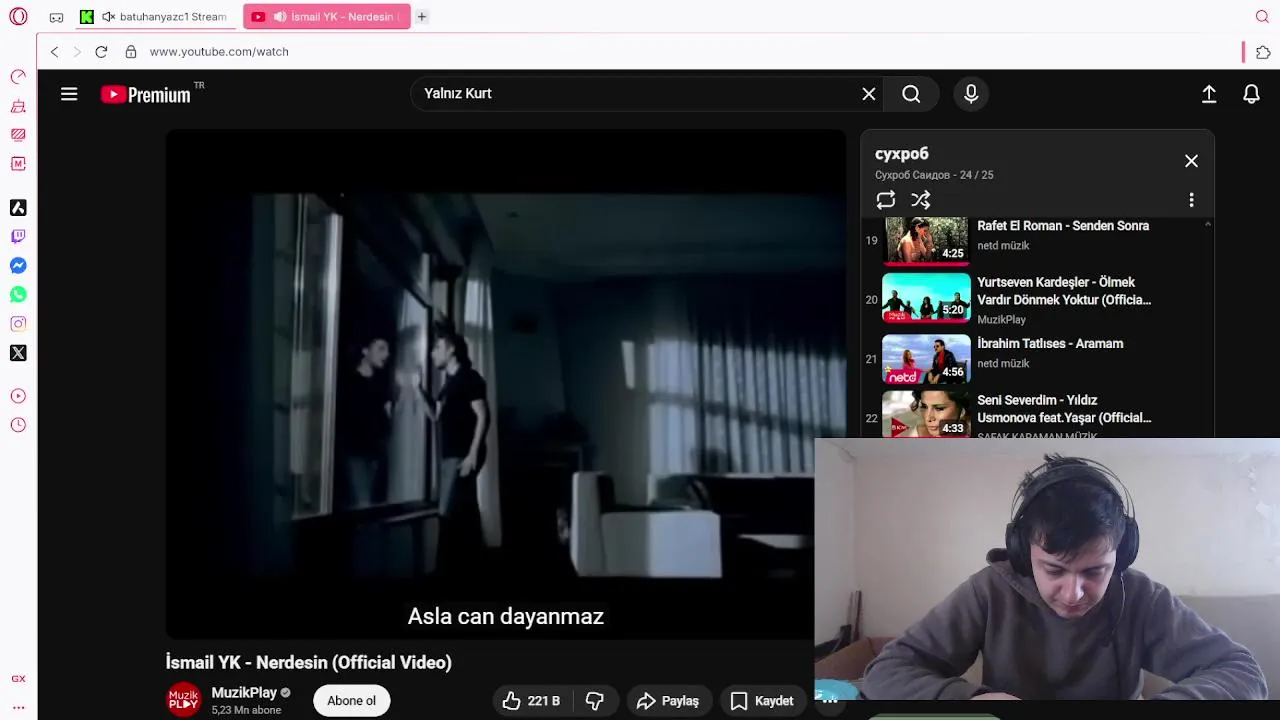
Task: Open more actions menu beside Kaydet
Action: (830, 701)
